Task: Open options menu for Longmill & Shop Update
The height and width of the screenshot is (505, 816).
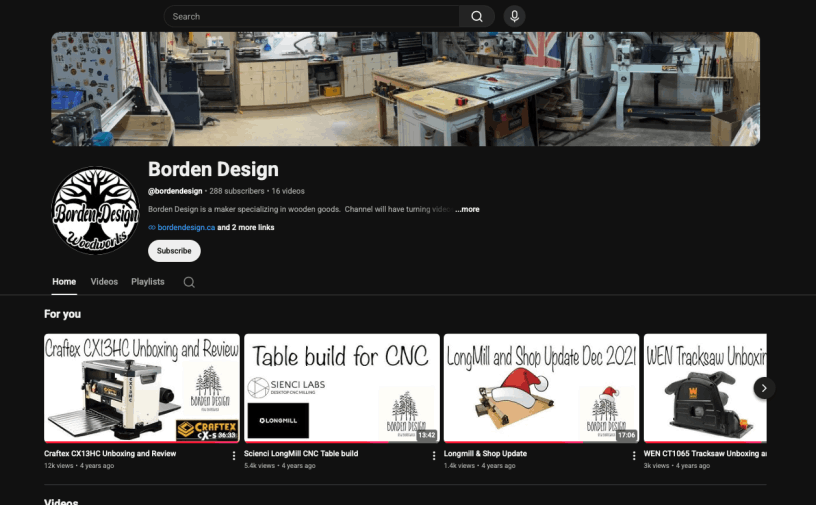Action: [633, 456]
